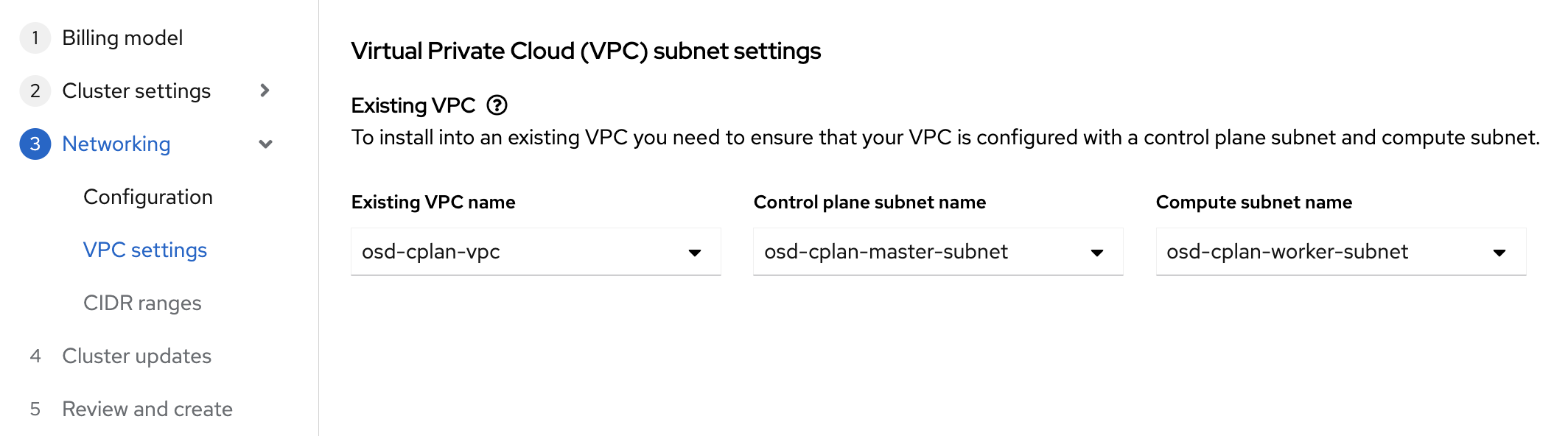Click the right-facing chevron icon next to Cluster settings
The height and width of the screenshot is (436, 1568).
click(264, 91)
